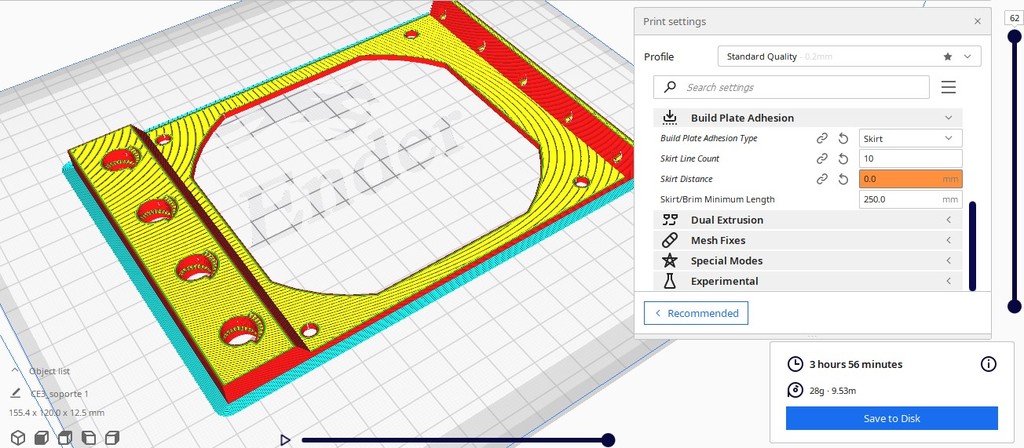Show print information details icon
The image size is (1024, 448).
point(989,364)
